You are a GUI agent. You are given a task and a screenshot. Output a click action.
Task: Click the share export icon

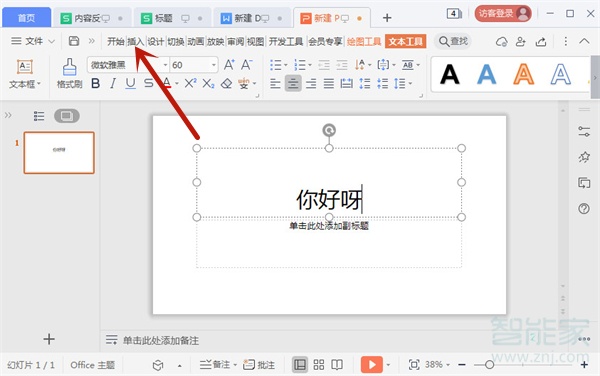coord(541,41)
